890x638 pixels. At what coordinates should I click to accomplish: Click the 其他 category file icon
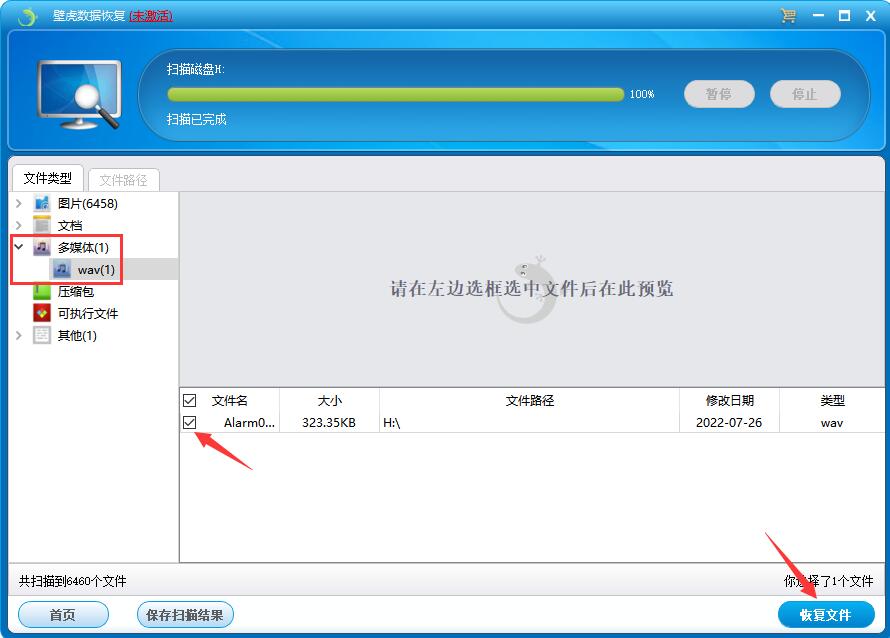pyautogui.click(x=42, y=336)
